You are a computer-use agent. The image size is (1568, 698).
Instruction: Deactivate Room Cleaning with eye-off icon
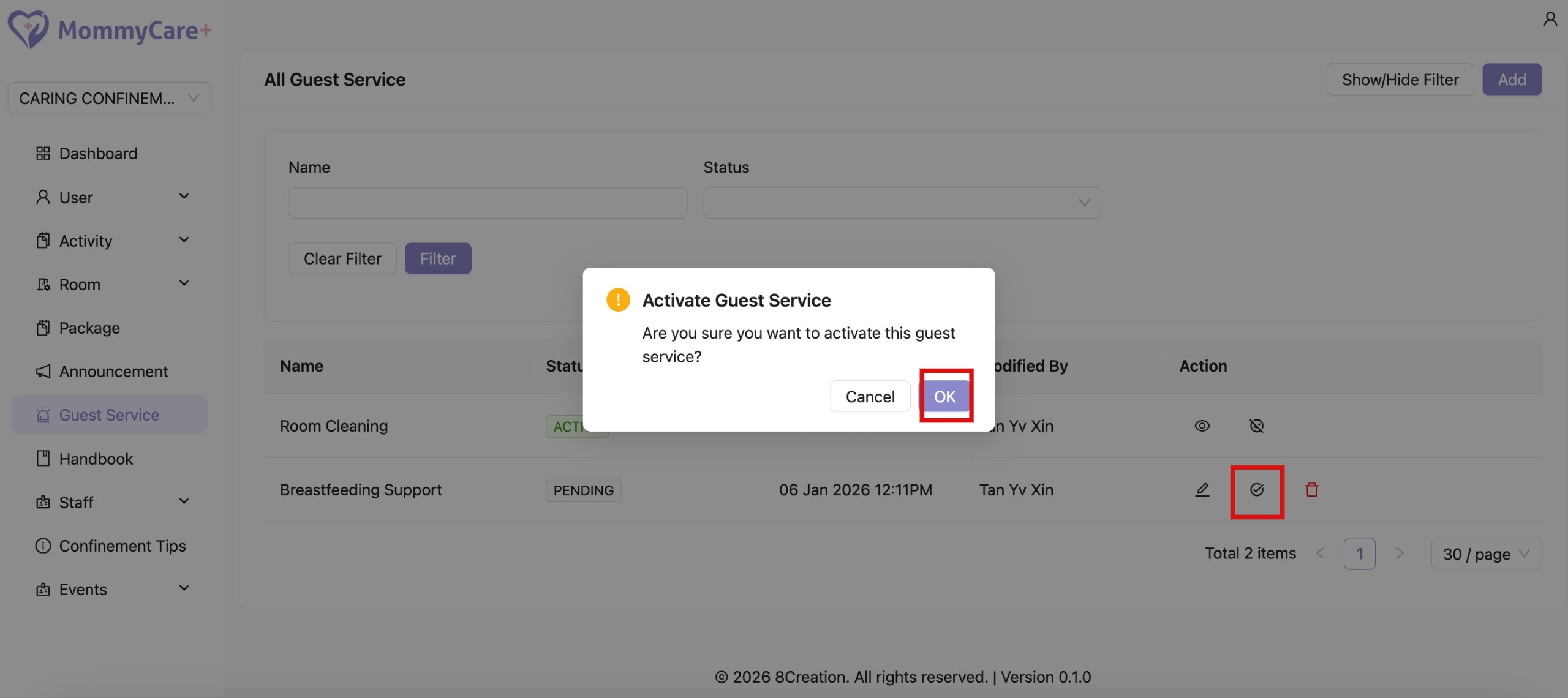click(x=1257, y=426)
